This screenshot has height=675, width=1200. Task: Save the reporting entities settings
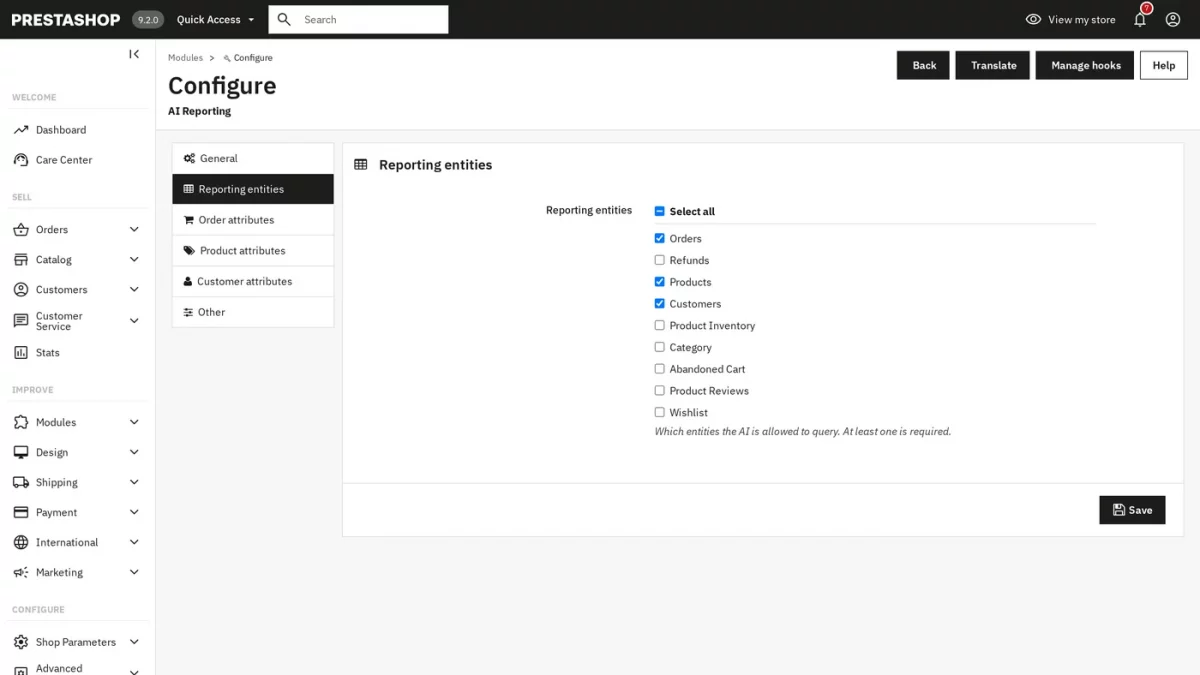pyautogui.click(x=1132, y=510)
